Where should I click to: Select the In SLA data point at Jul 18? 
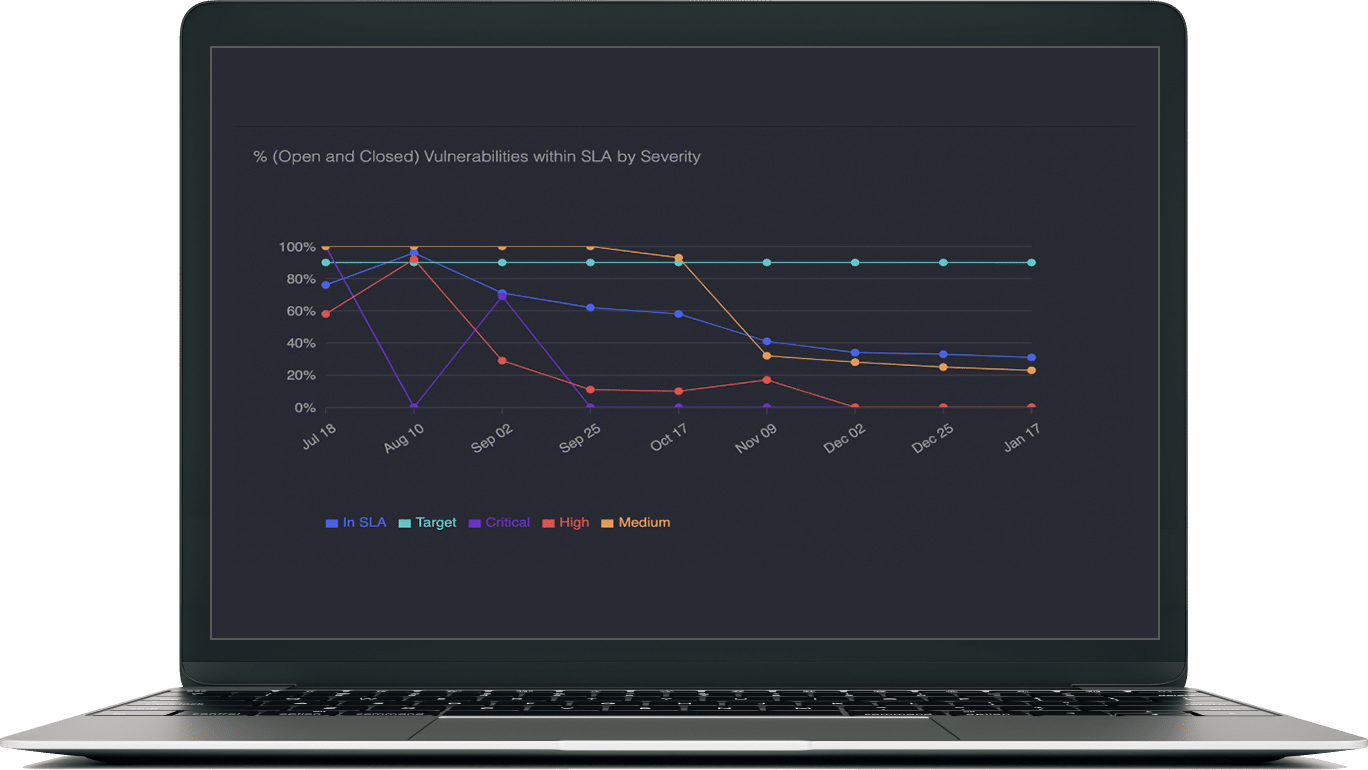coord(325,285)
